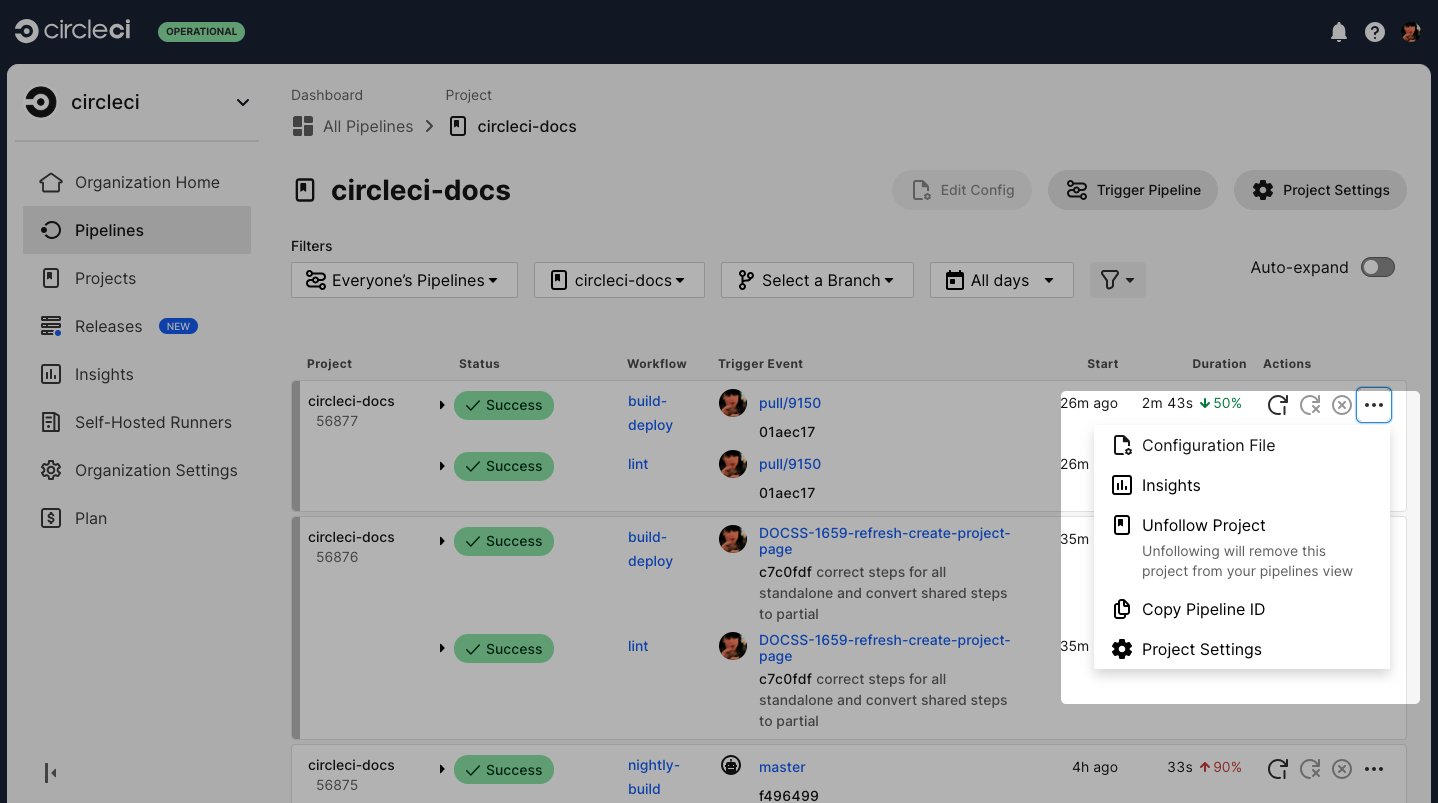Click the CircleCI logo in header
Screen dimensions: 1438x803
[73, 31]
